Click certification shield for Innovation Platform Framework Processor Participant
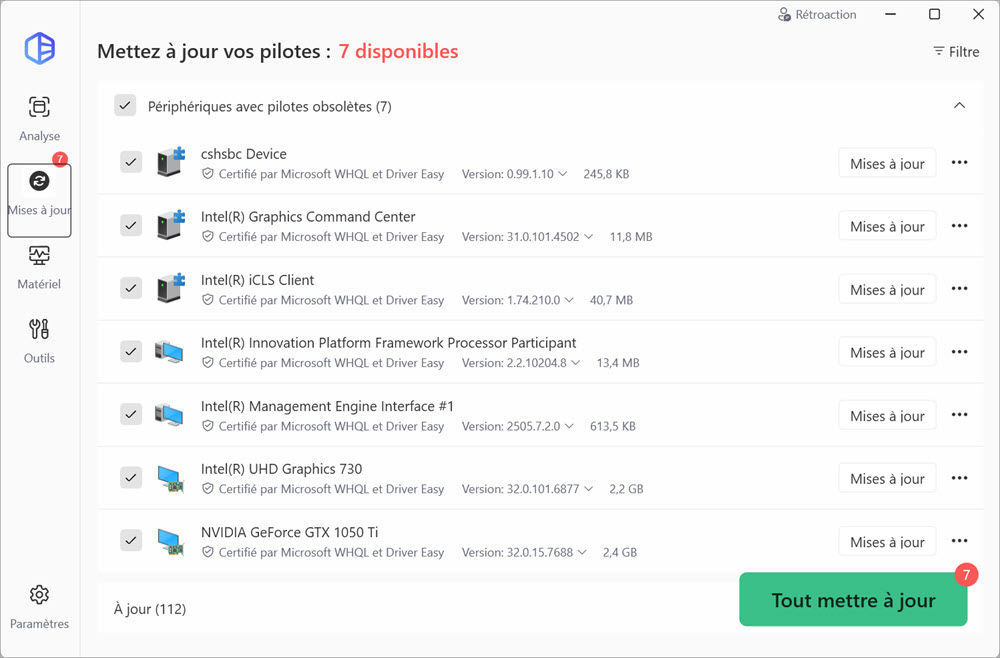This screenshot has width=1000, height=658. [207, 363]
